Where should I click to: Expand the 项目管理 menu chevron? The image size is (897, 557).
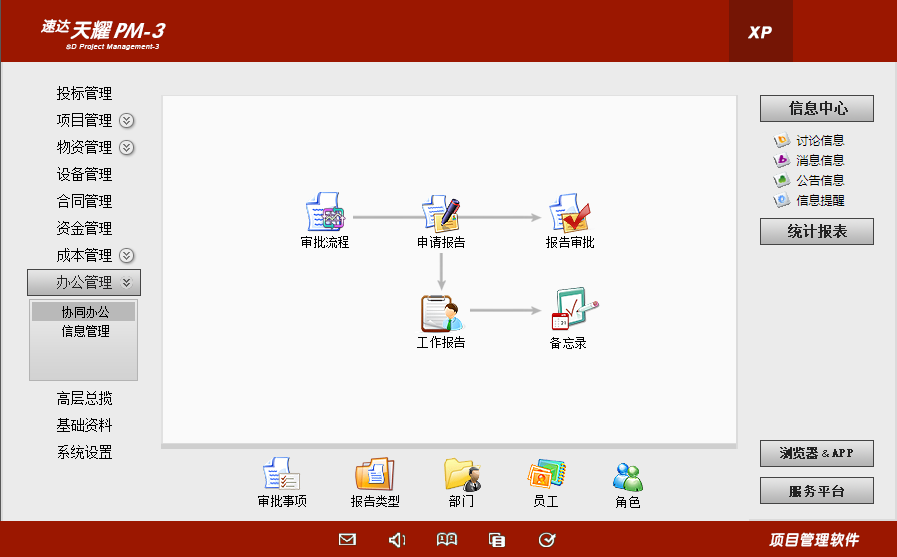[127, 121]
